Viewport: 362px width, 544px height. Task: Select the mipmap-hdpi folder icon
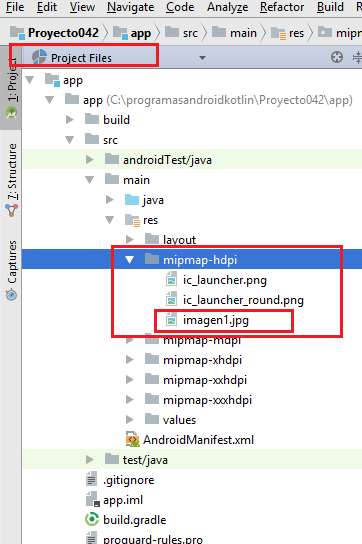(x=152, y=259)
